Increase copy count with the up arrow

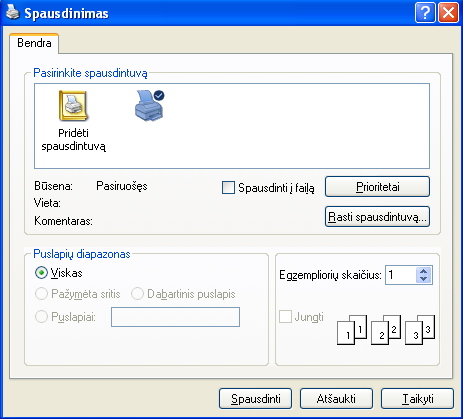[x=424, y=271]
